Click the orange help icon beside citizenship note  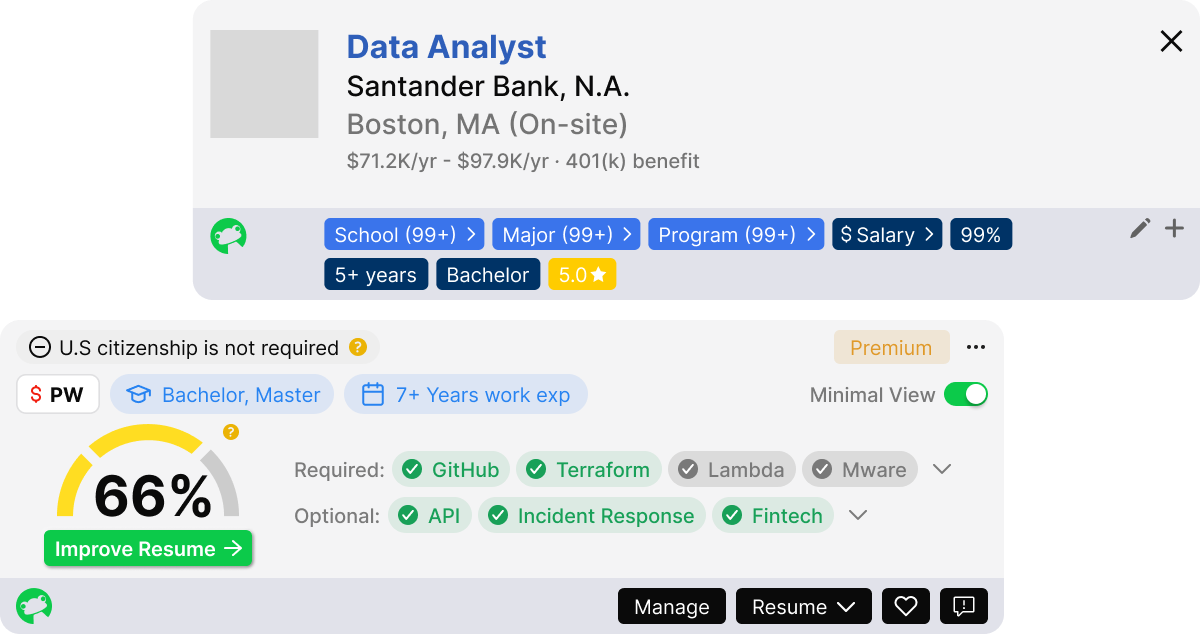tap(356, 347)
